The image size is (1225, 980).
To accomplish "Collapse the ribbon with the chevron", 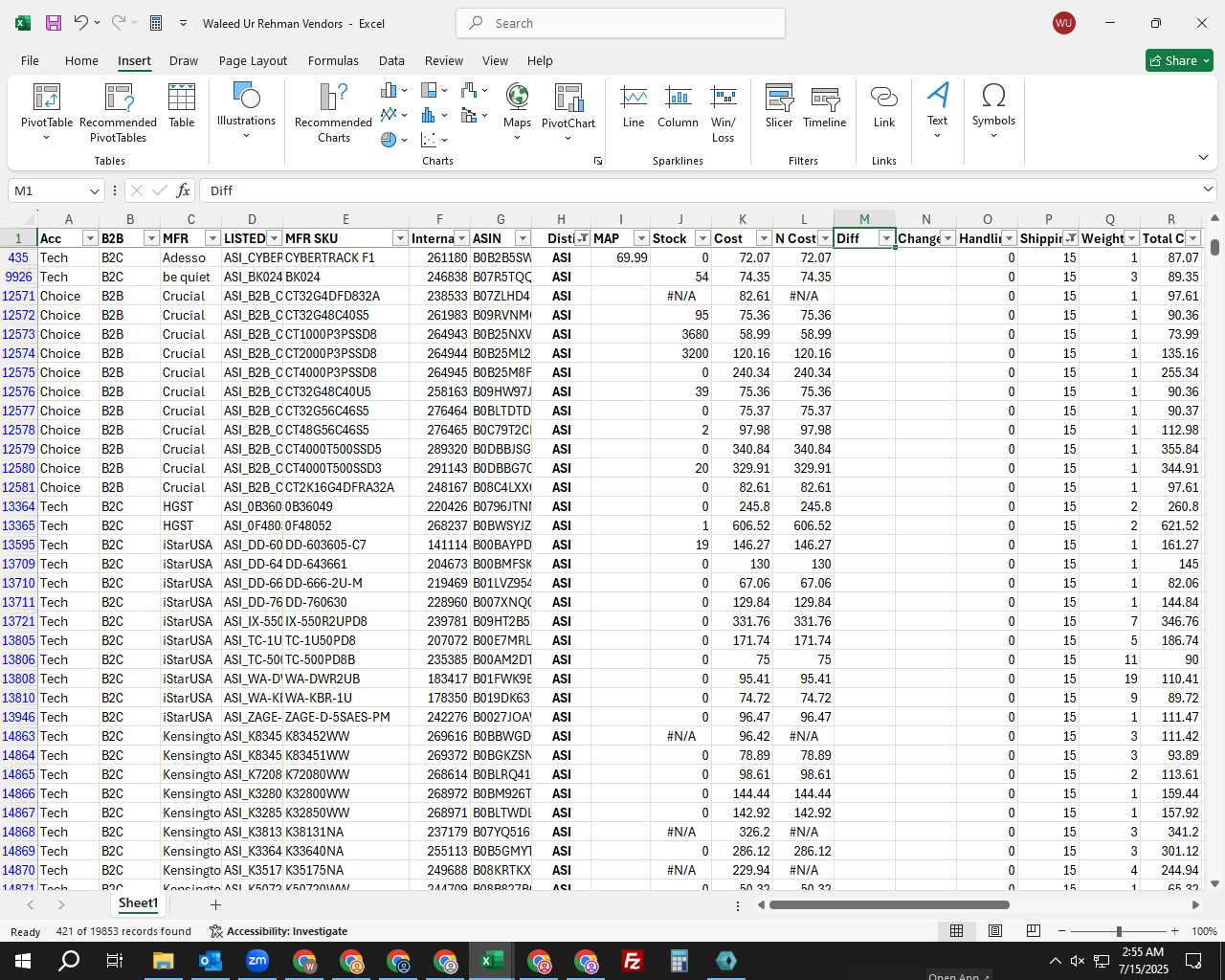I will (x=1203, y=157).
